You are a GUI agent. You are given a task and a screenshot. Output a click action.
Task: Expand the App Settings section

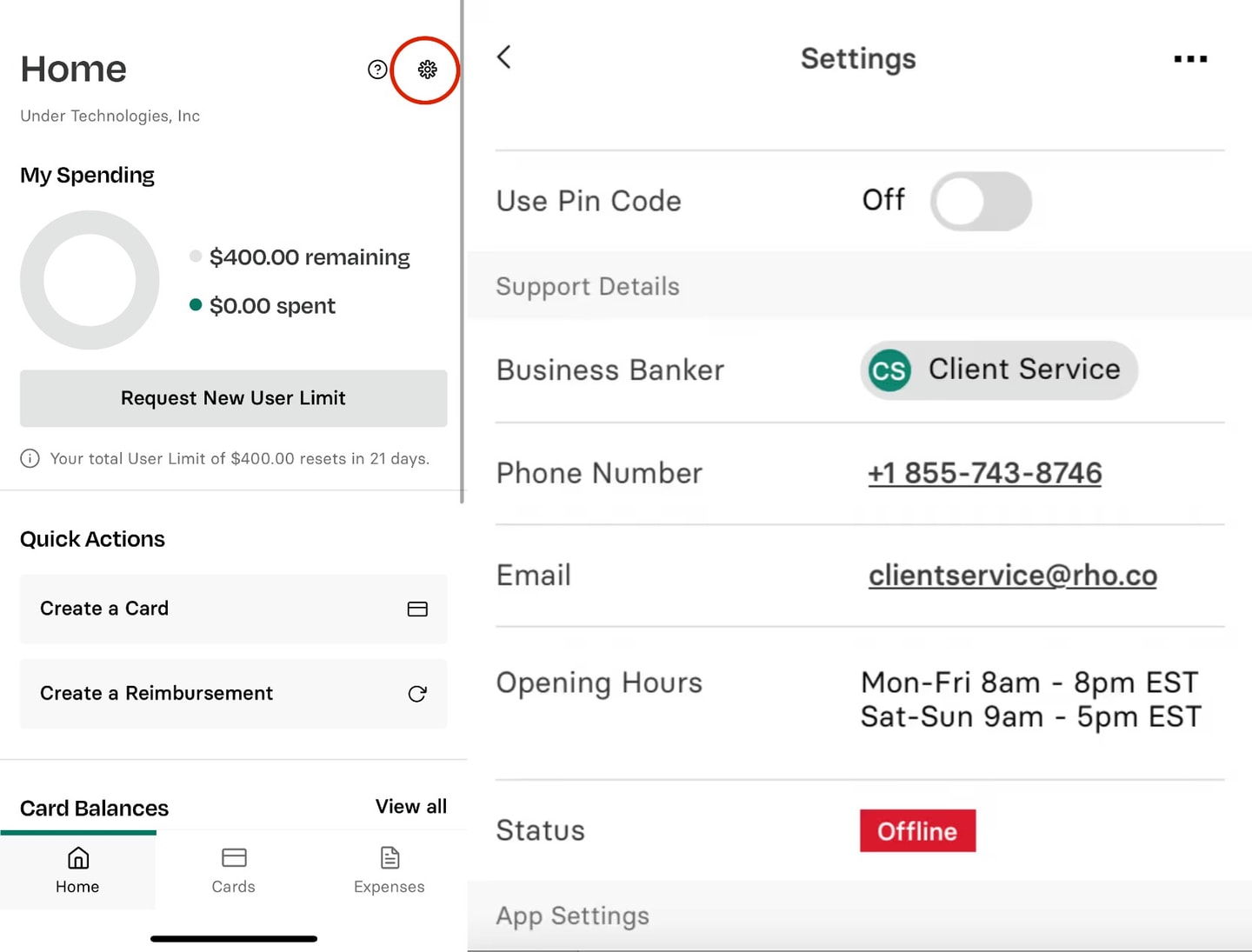tap(572, 915)
